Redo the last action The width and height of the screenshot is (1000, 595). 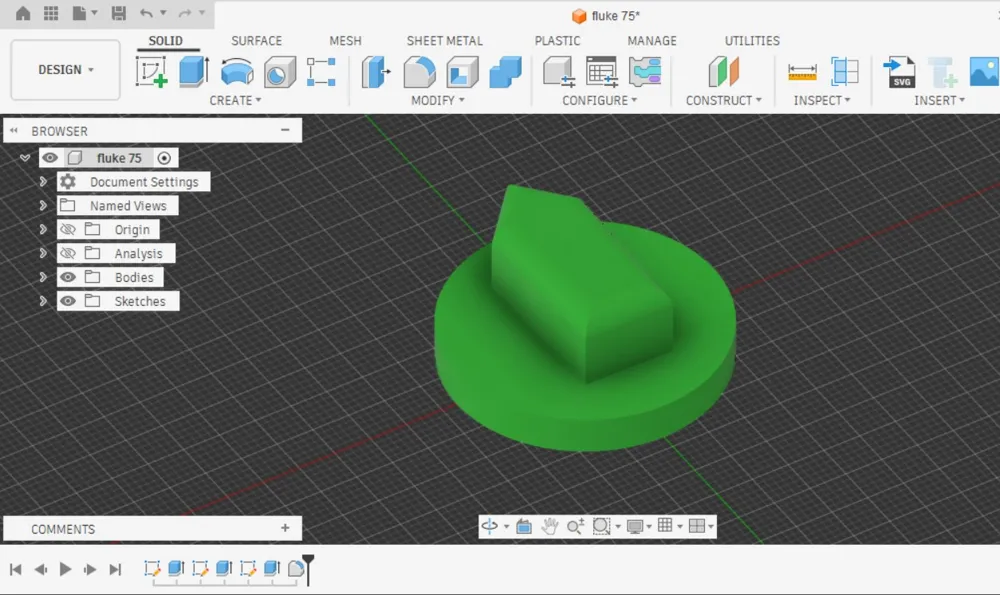pos(185,13)
